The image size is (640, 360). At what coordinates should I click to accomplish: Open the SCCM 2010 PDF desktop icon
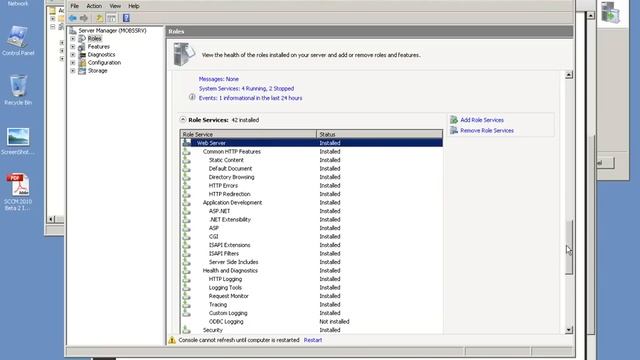click(x=18, y=192)
